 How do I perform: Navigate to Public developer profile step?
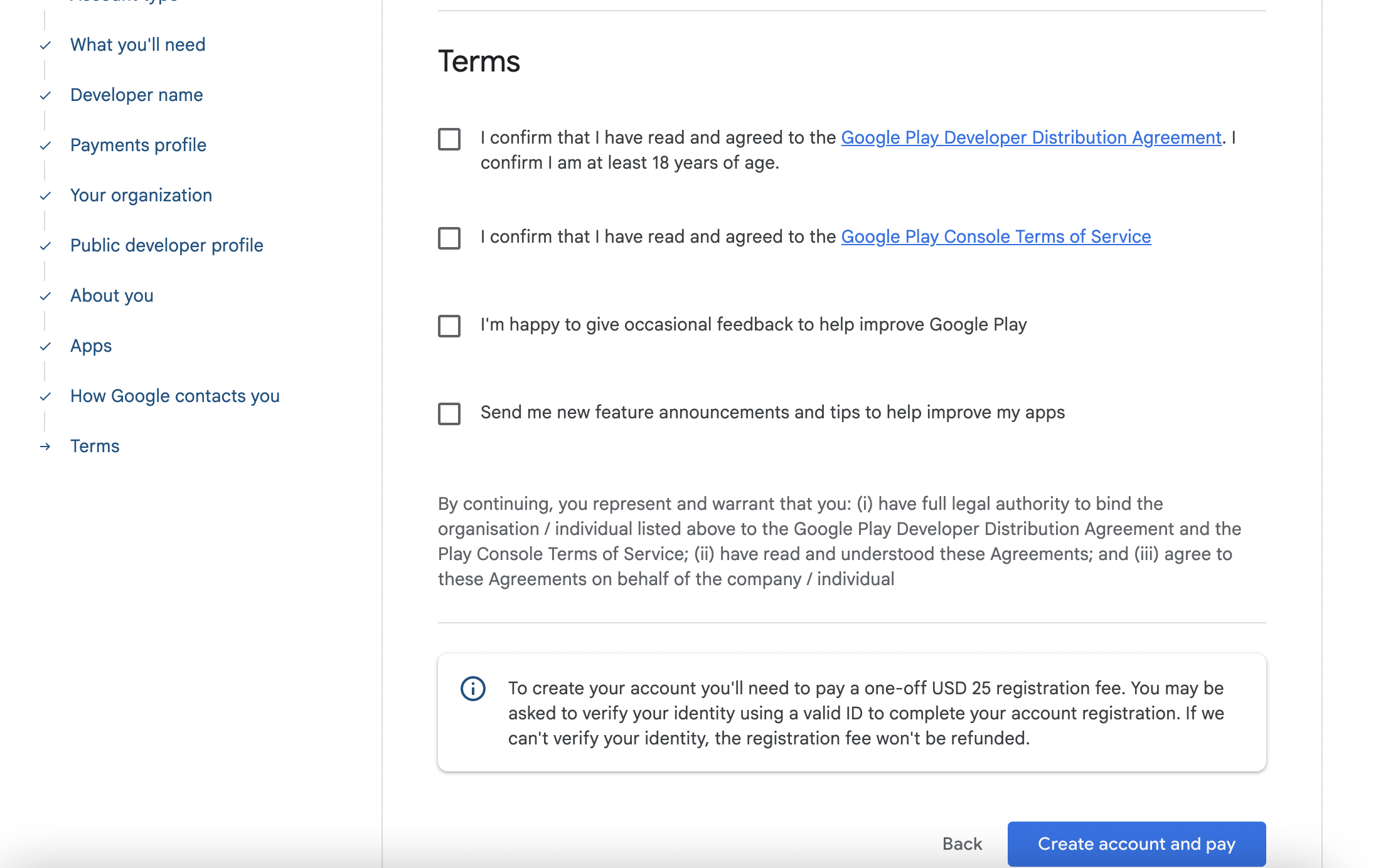coord(166,245)
